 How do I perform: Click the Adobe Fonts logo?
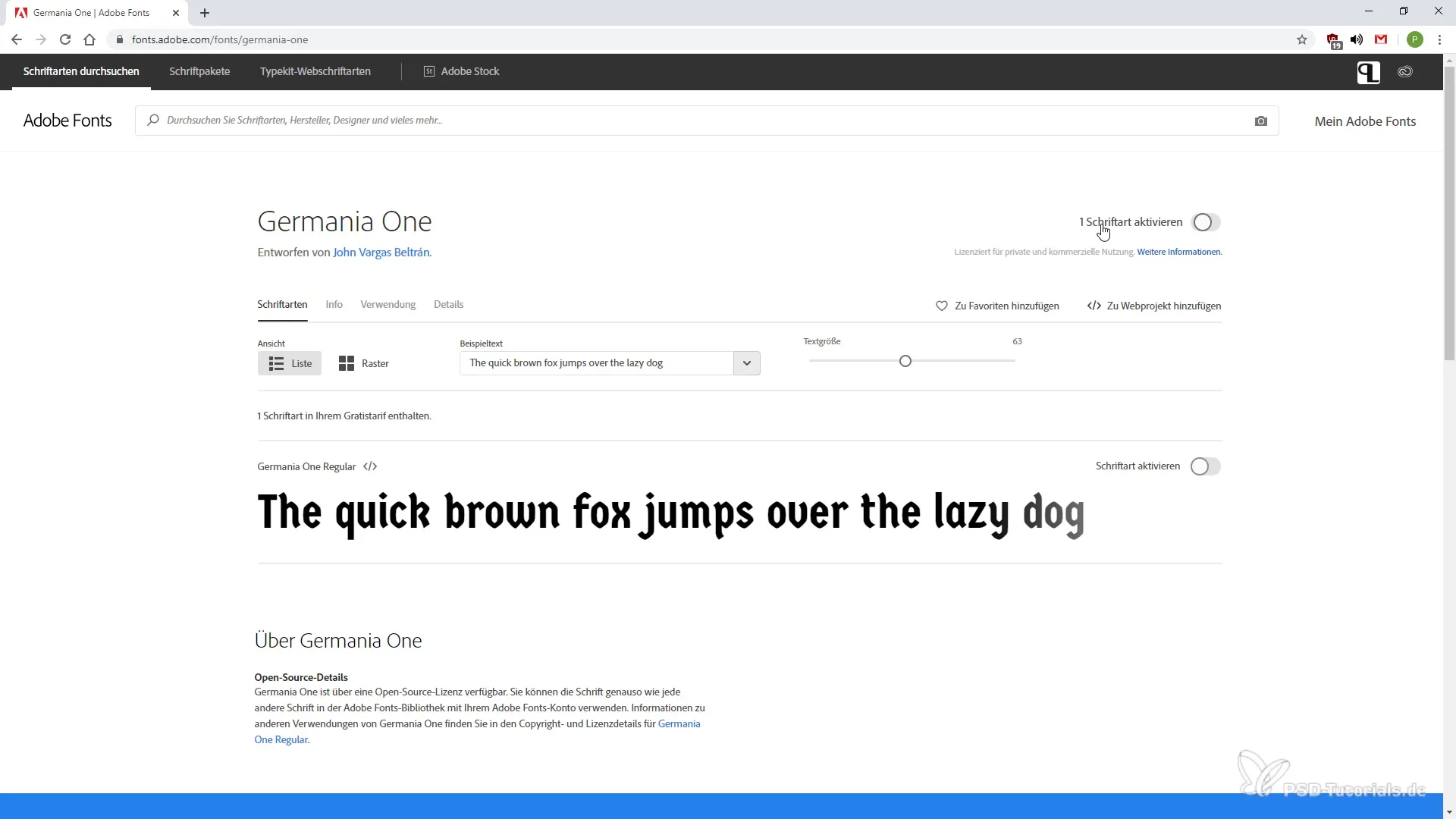pyautogui.click(x=67, y=121)
